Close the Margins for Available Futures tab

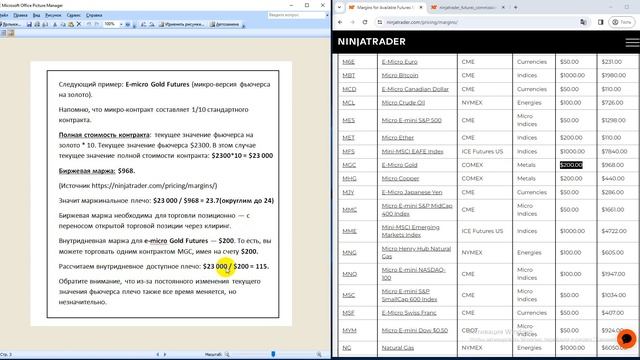click(x=421, y=7)
